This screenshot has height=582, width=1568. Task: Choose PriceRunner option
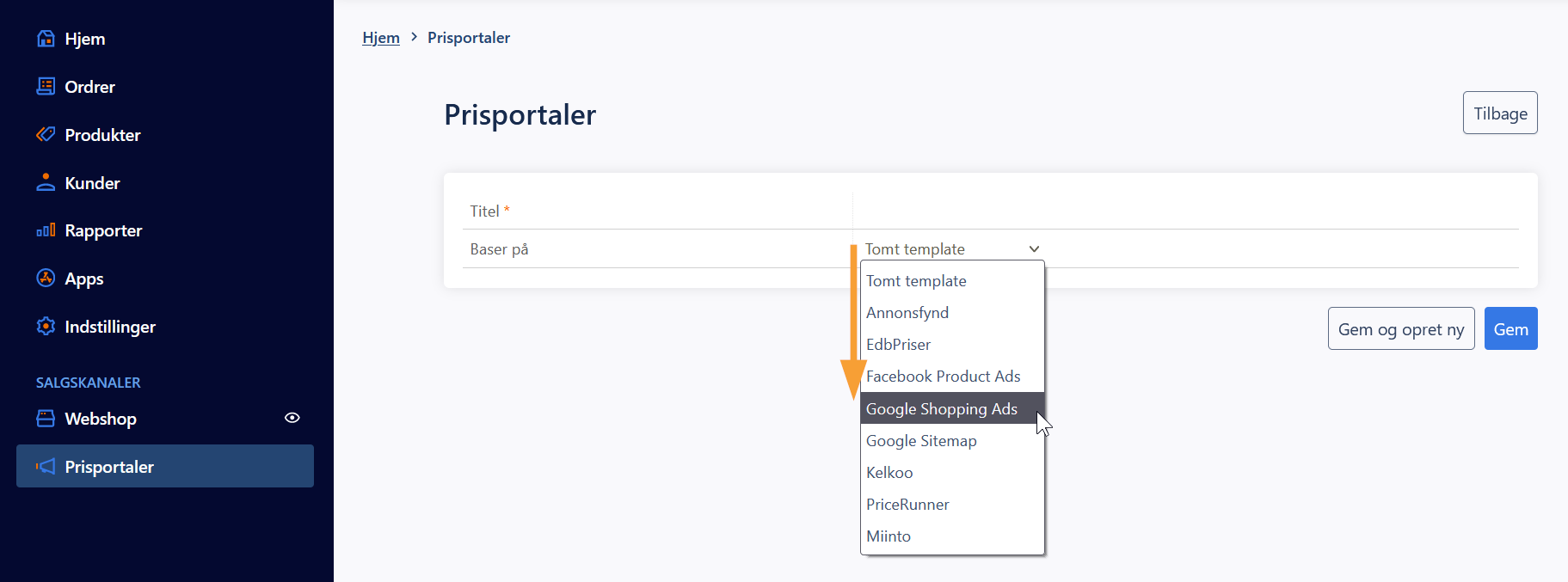(952, 504)
